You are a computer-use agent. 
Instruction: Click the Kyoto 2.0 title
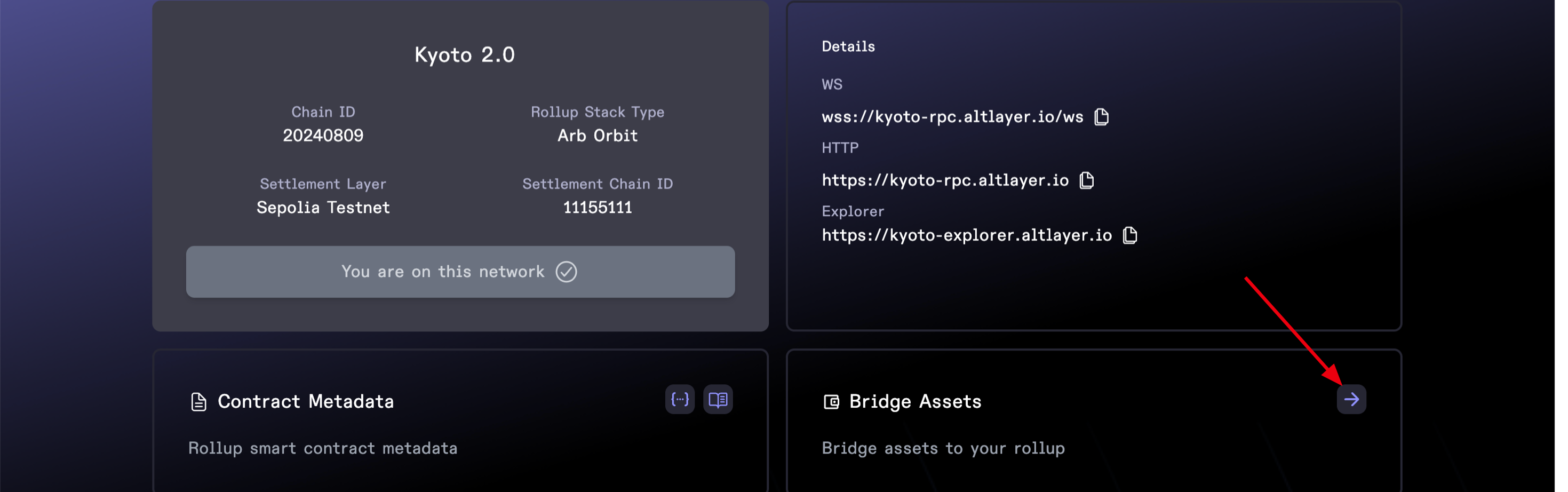click(x=465, y=55)
